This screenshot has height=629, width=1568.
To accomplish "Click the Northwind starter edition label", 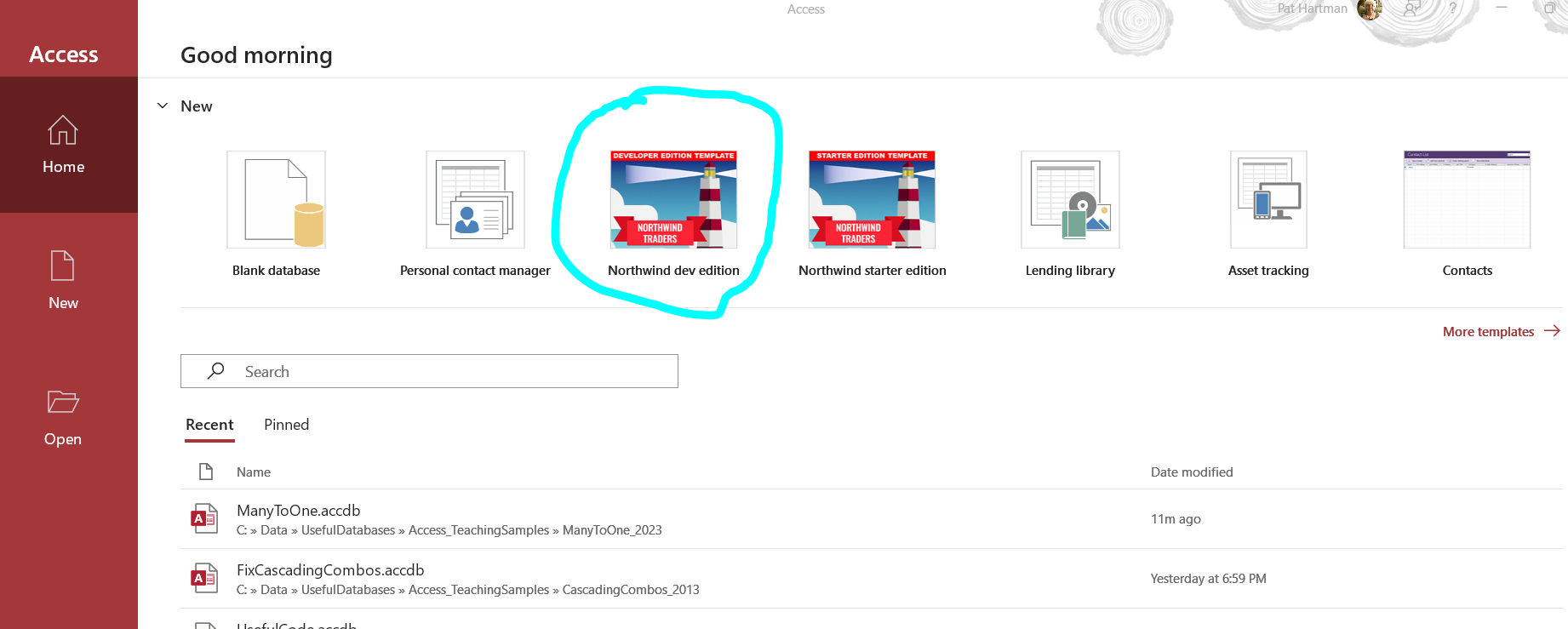I will (872, 271).
